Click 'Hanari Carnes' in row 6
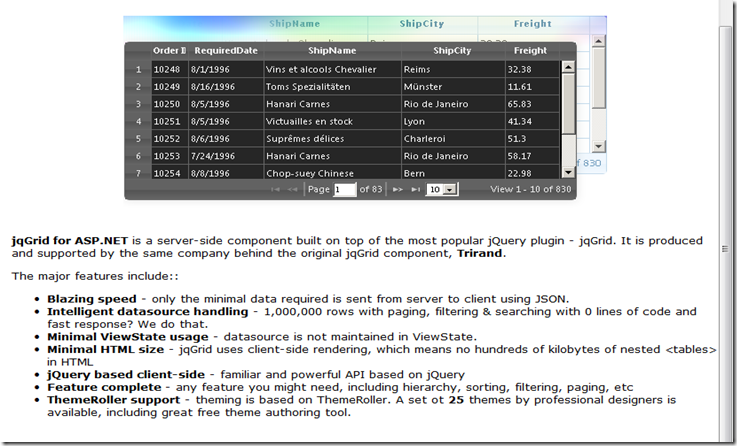This screenshot has width=737, height=446. click(333, 156)
